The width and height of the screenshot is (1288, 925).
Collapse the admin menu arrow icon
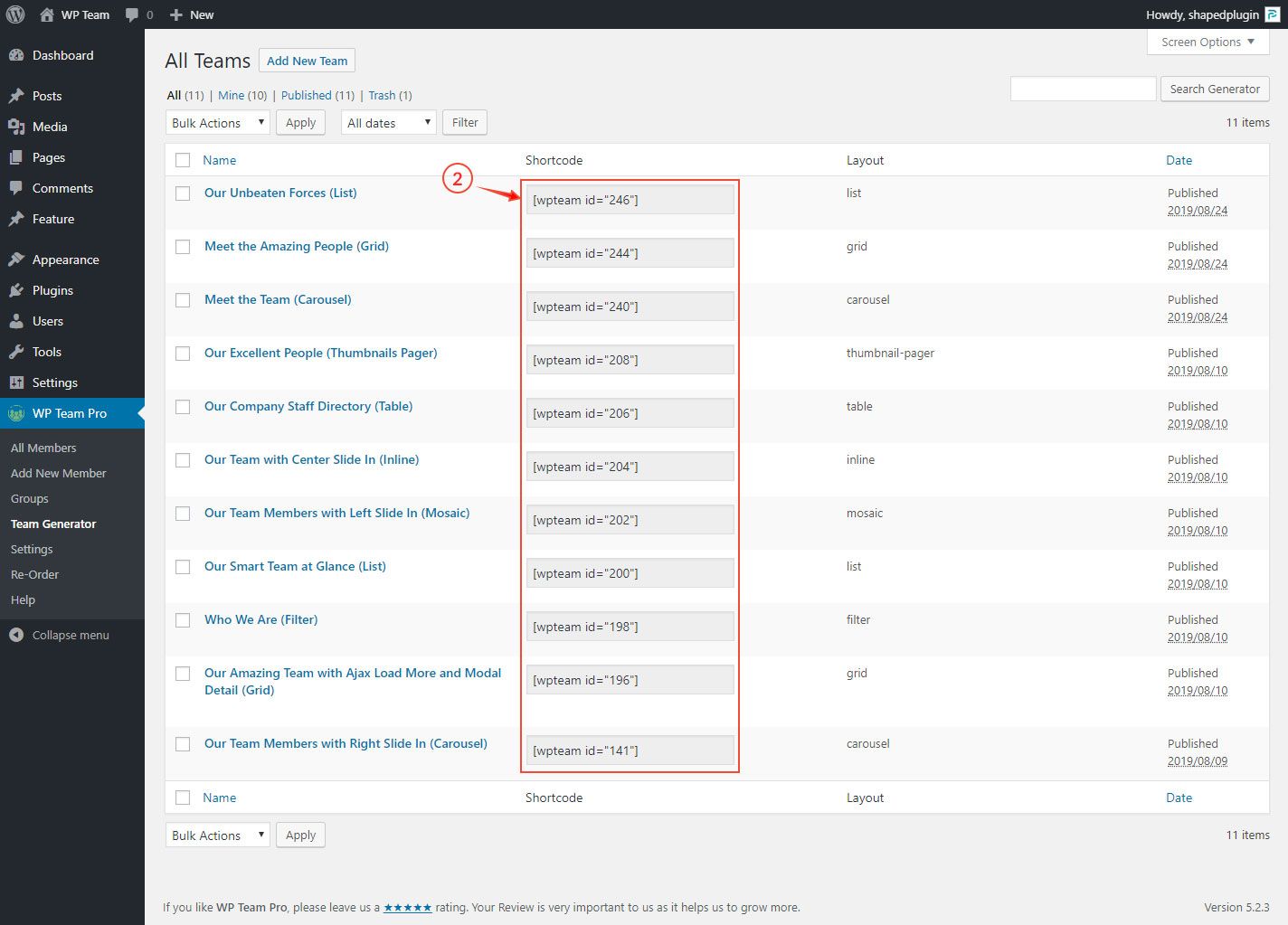(16, 635)
